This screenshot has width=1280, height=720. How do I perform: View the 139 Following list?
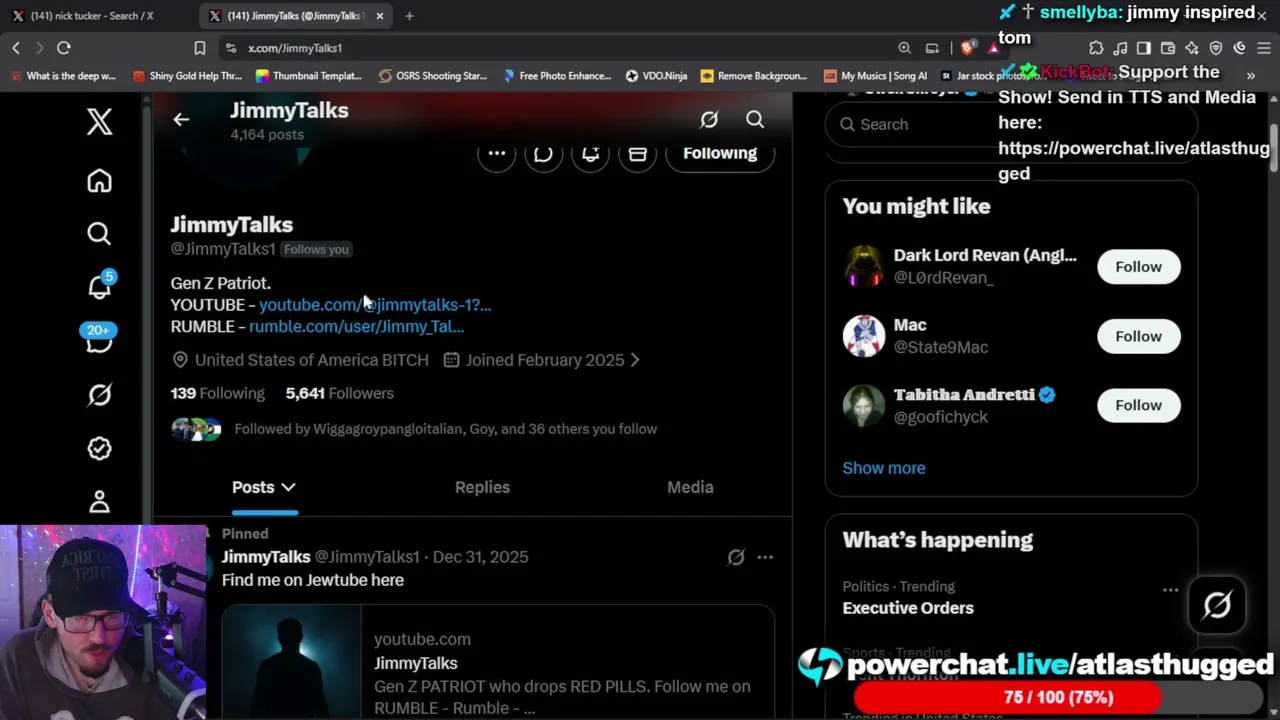click(x=218, y=393)
